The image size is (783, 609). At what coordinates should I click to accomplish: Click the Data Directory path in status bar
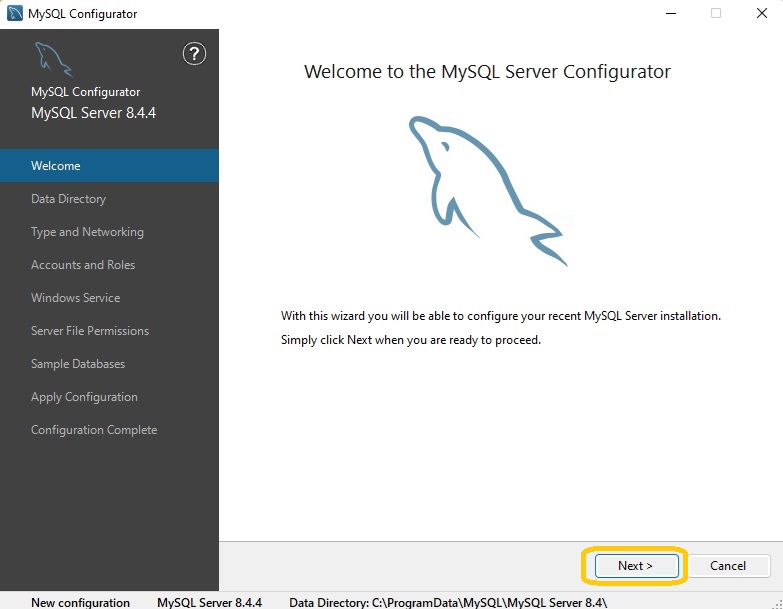click(448, 603)
